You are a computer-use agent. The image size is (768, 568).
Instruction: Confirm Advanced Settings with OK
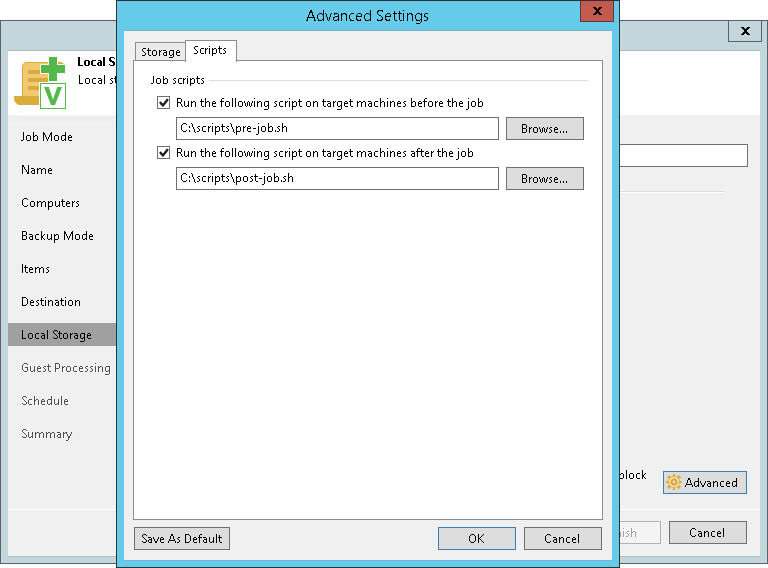[x=477, y=539]
